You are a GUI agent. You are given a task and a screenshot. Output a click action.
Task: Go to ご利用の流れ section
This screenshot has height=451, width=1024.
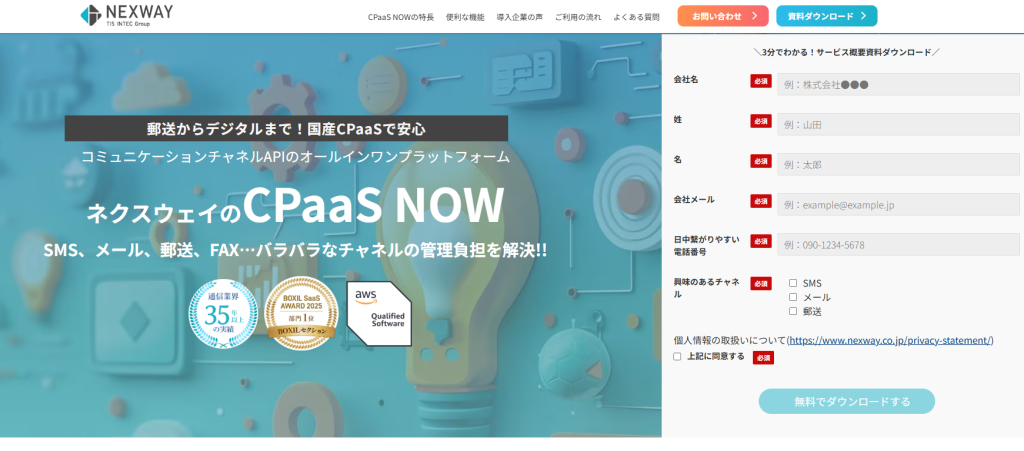(x=578, y=17)
